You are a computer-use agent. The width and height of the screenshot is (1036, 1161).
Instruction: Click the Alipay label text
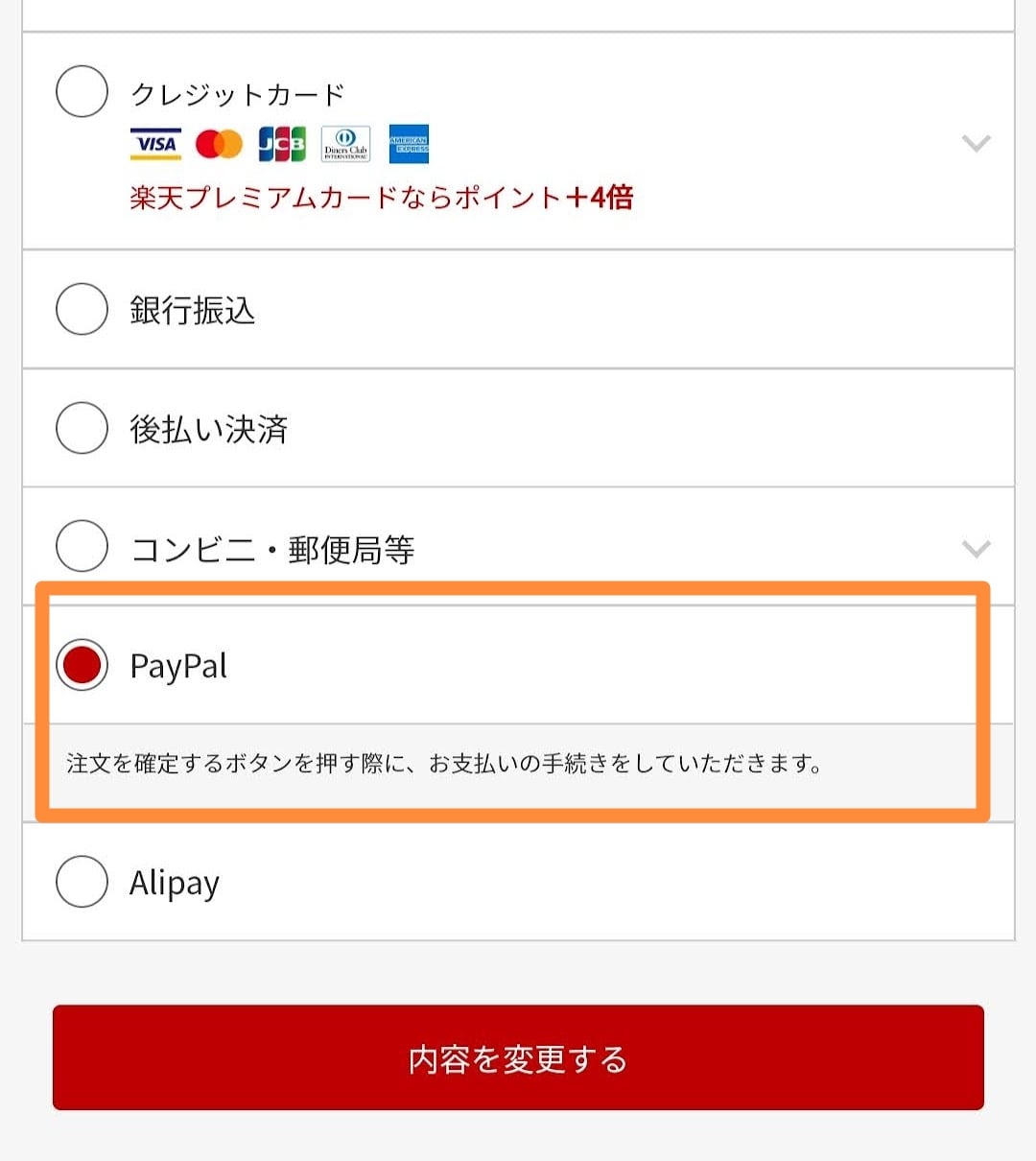175,883
